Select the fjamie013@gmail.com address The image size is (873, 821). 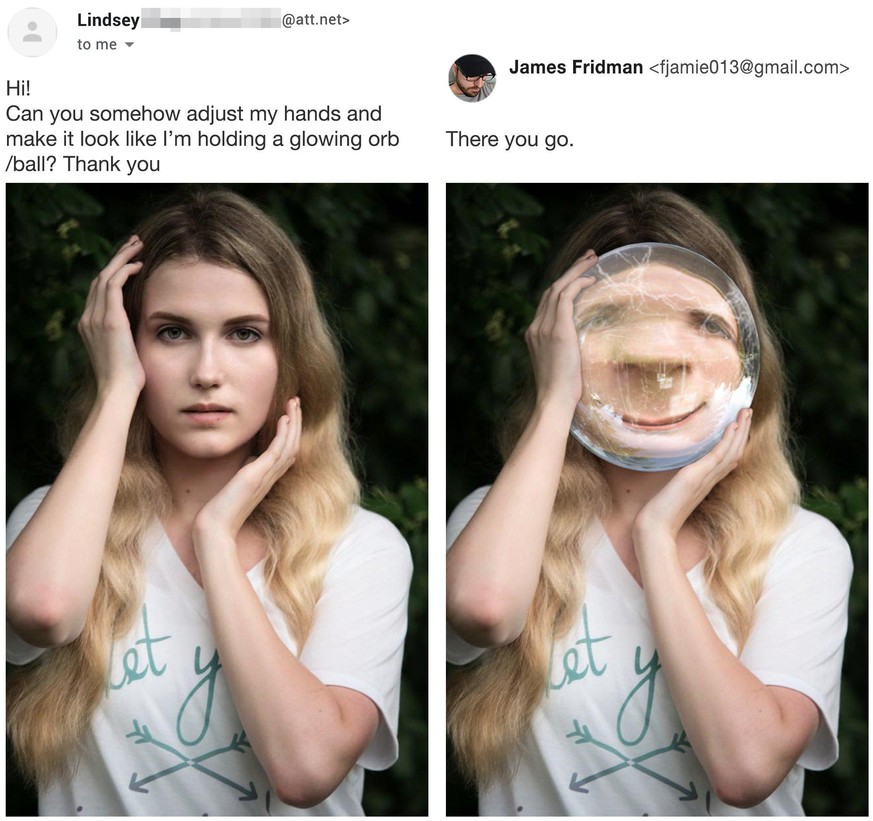tap(749, 67)
